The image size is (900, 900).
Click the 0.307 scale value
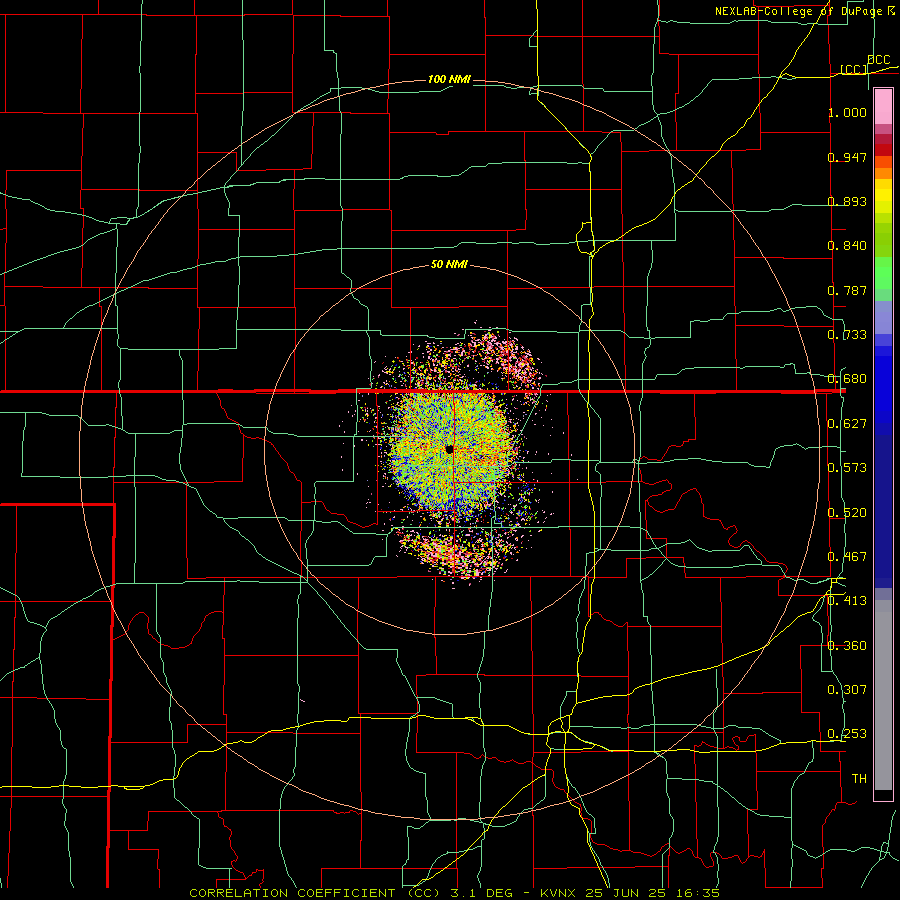pyautogui.click(x=847, y=690)
